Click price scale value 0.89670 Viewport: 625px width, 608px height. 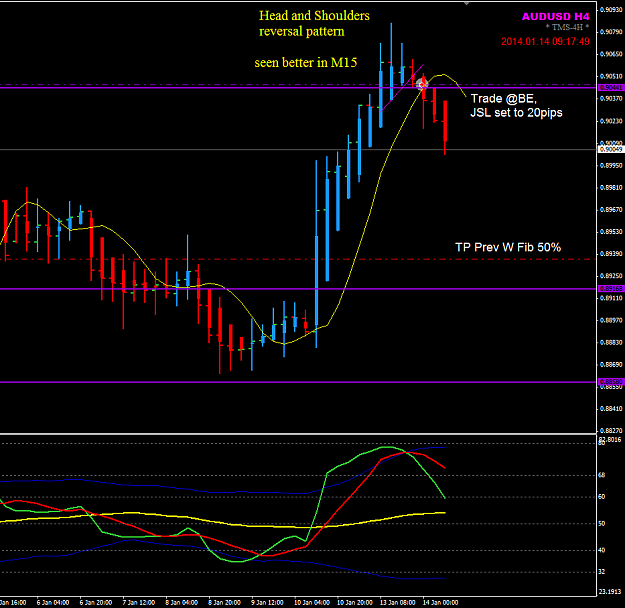611,209
